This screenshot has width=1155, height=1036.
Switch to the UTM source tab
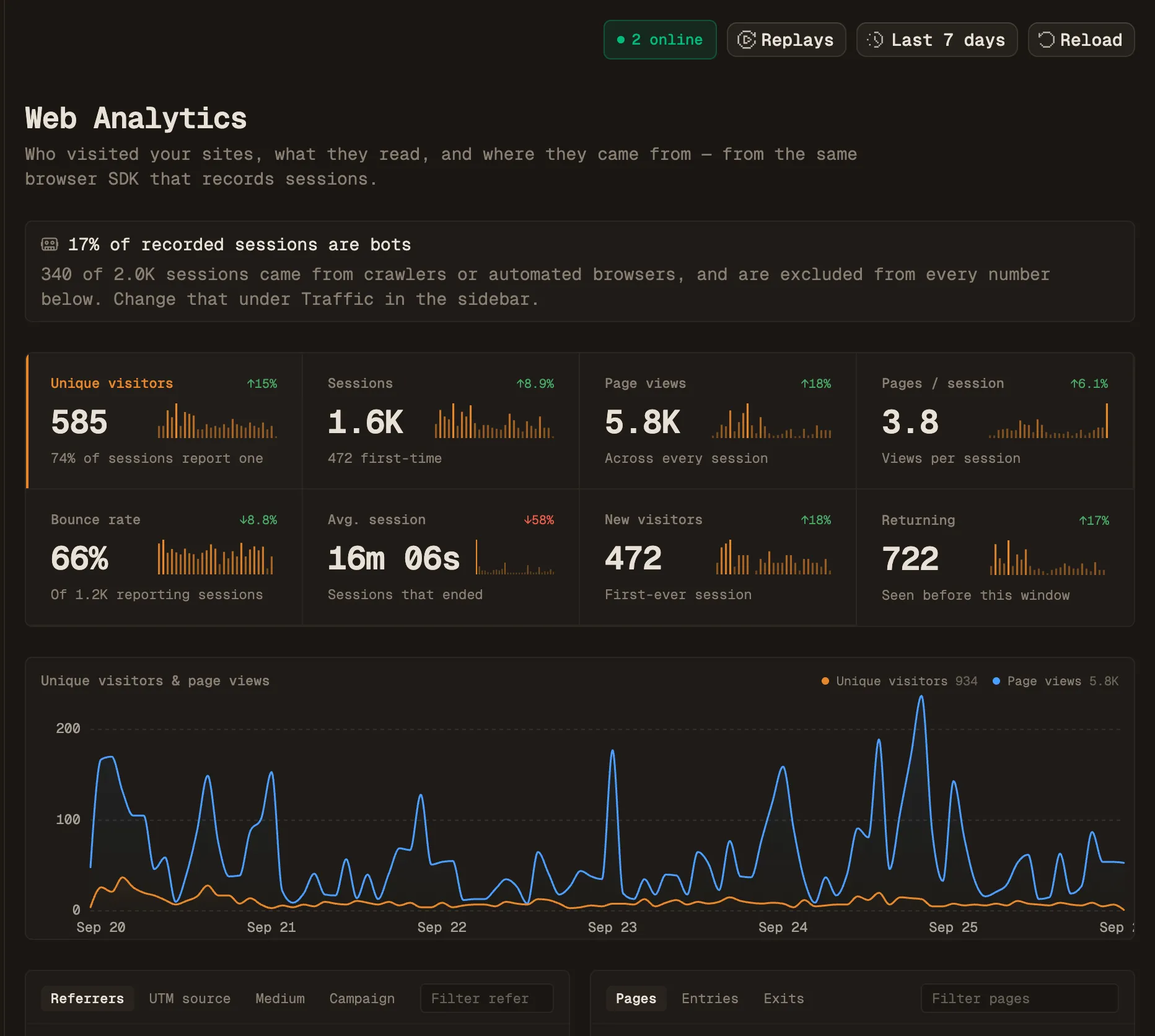190,998
